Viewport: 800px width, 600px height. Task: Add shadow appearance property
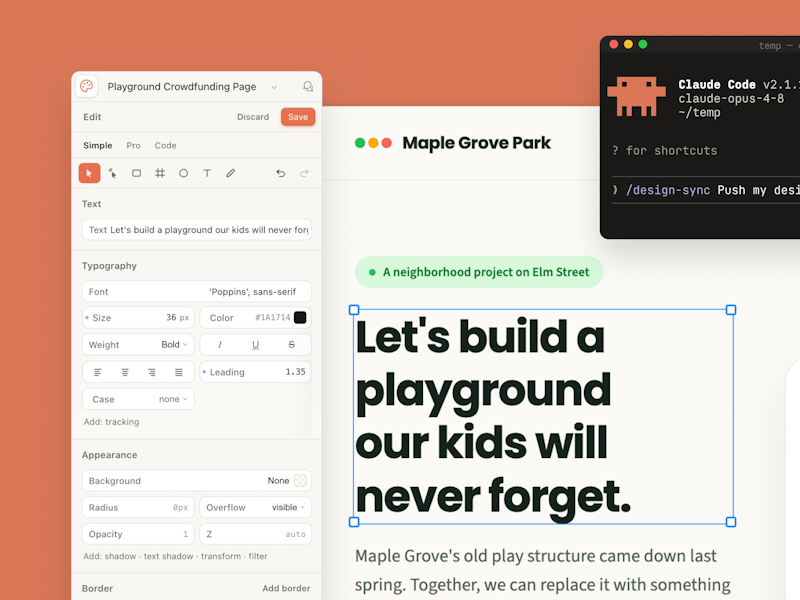tap(120, 556)
